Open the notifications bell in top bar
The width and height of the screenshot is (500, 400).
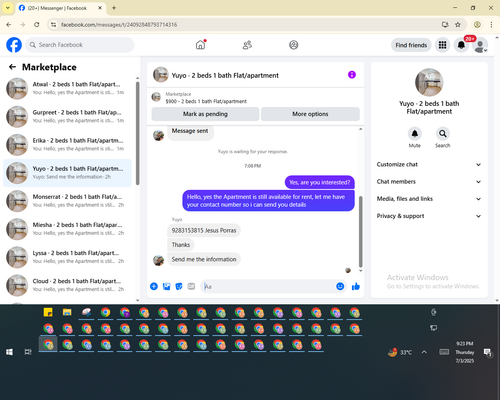coord(461,45)
